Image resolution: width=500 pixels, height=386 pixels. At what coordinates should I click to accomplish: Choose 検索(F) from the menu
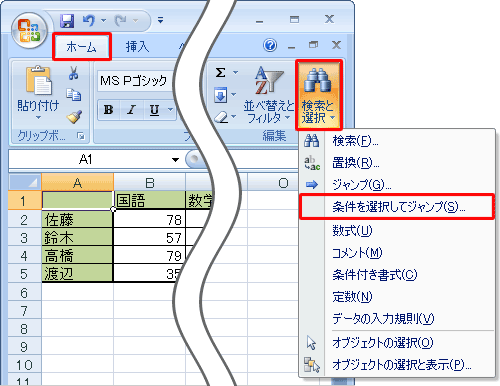point(397,141)
